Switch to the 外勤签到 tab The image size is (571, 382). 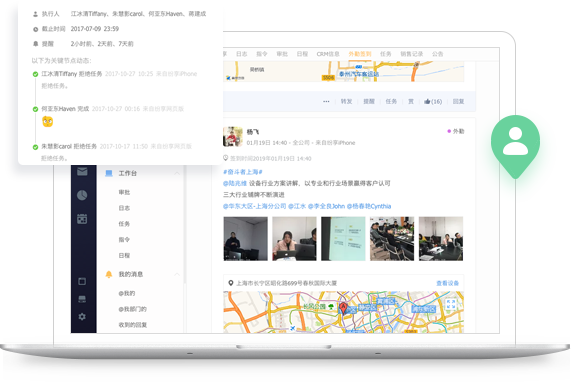(360, 54)
